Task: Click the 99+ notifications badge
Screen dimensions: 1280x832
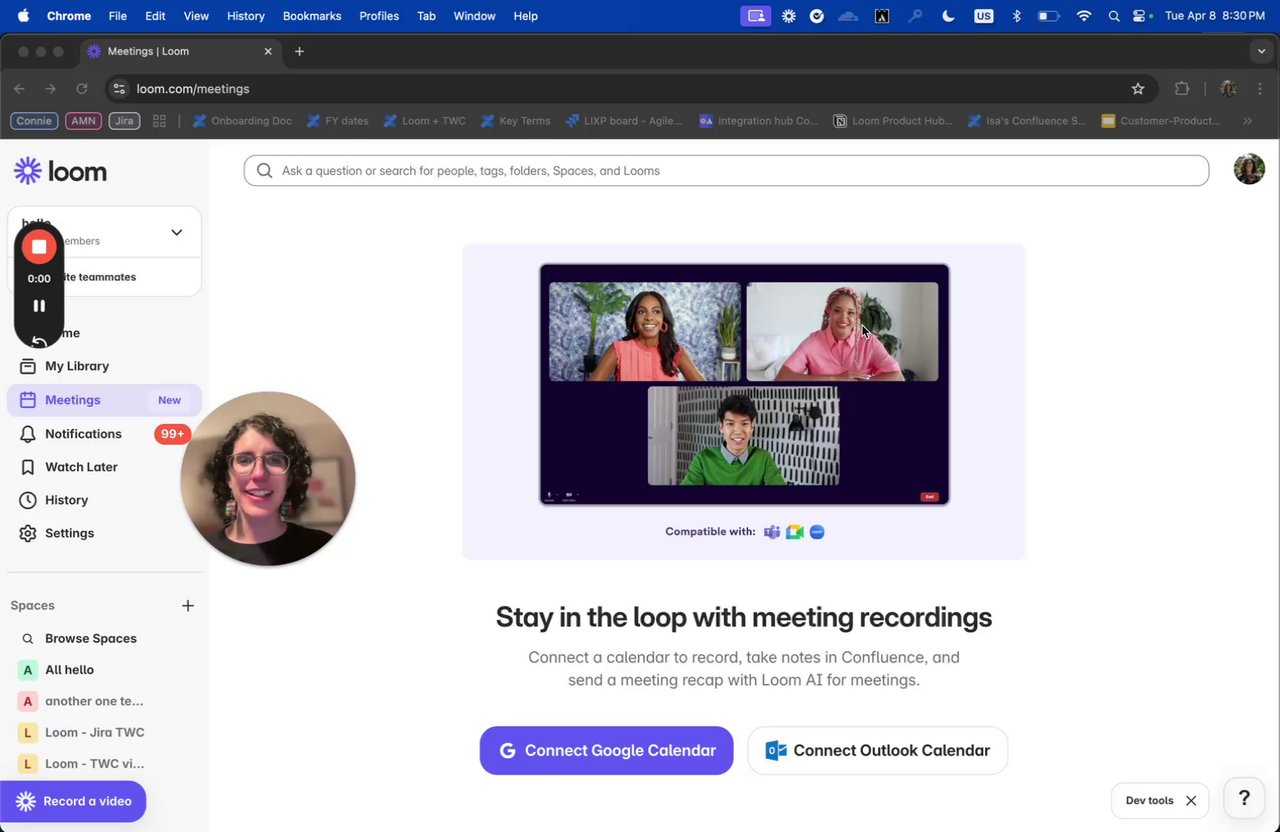Action: [x=172, y=434]
